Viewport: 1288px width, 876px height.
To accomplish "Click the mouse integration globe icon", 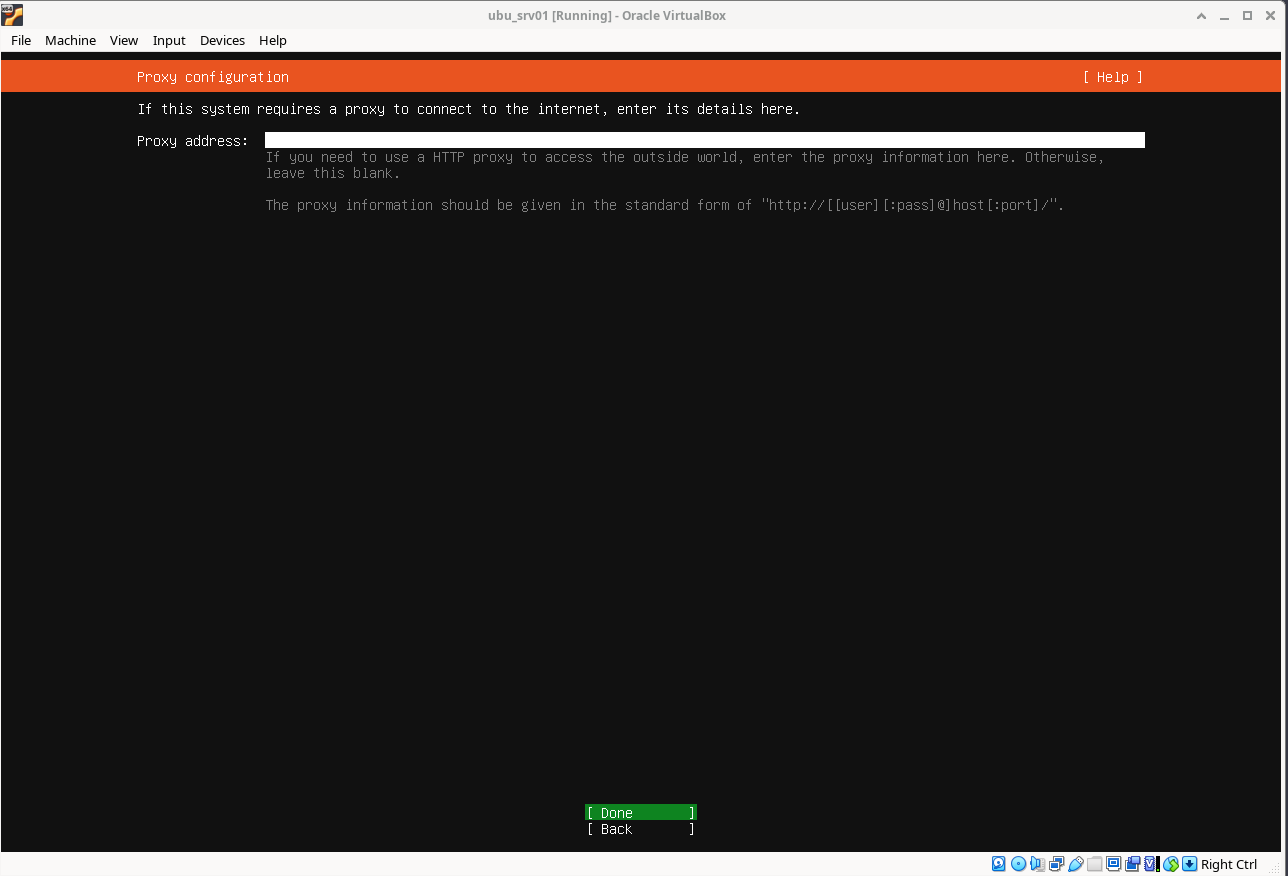I will tap(1170, 864).
